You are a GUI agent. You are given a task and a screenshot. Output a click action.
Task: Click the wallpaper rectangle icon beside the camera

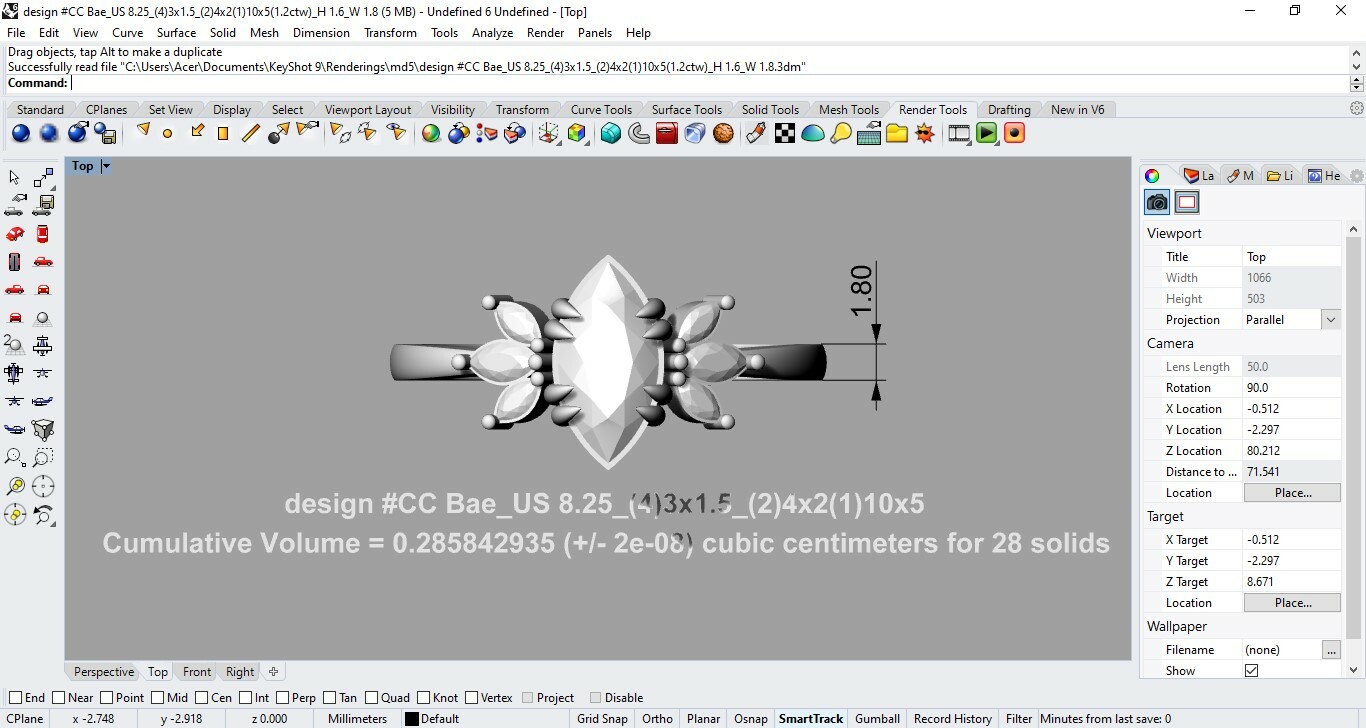pos(1187,202)
